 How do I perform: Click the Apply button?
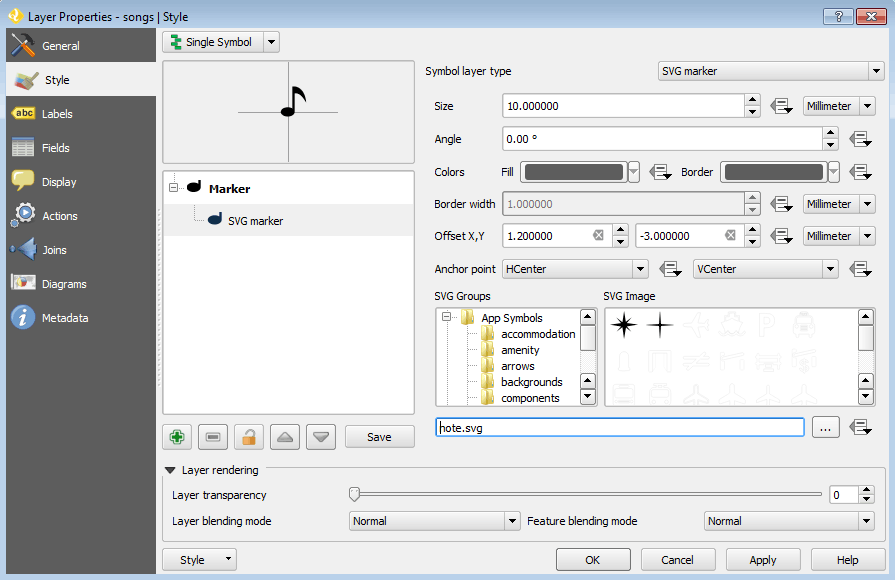coord(763,560)
